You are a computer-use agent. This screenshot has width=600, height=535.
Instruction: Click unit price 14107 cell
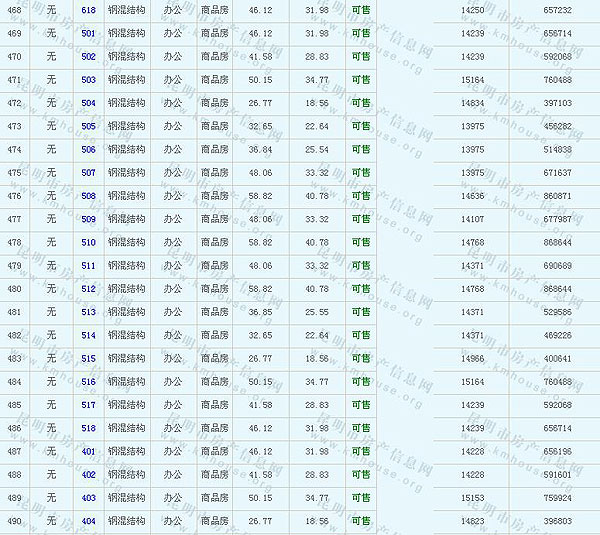473,219
